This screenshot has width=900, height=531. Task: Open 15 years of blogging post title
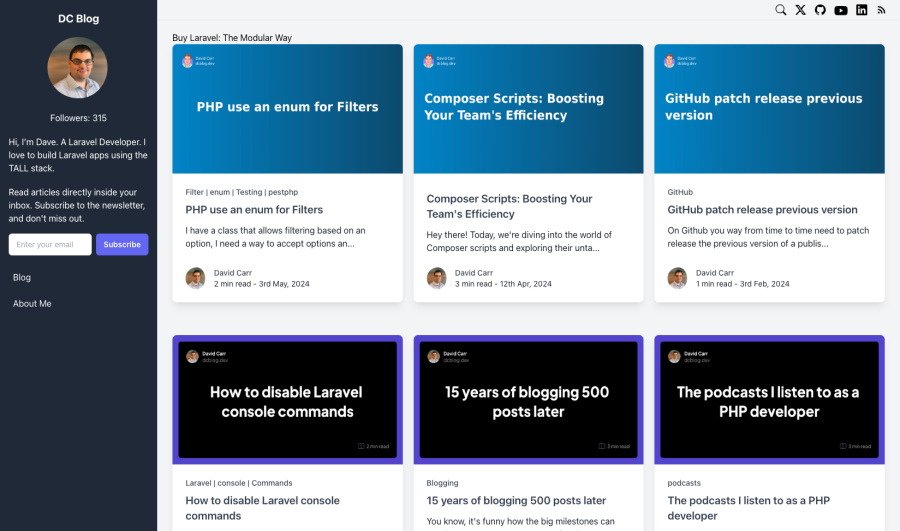[x=516, y=500]
